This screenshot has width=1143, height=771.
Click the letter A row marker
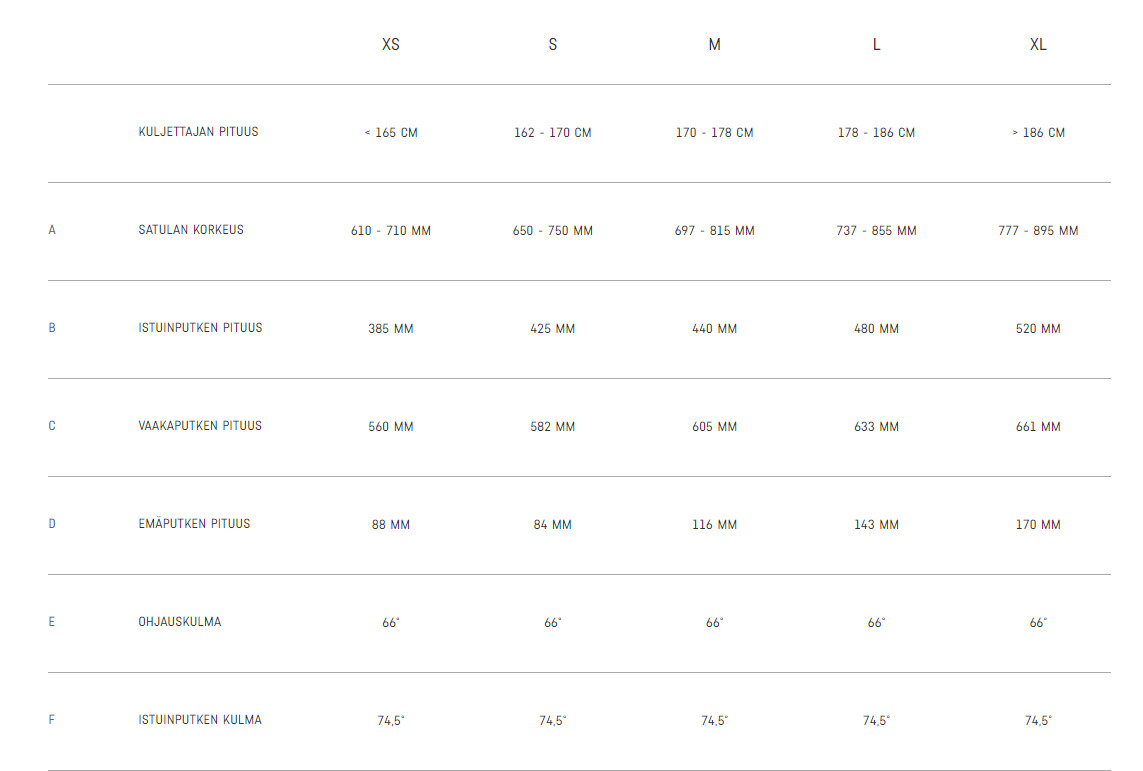pyautogui.click(x=52, y=230)
